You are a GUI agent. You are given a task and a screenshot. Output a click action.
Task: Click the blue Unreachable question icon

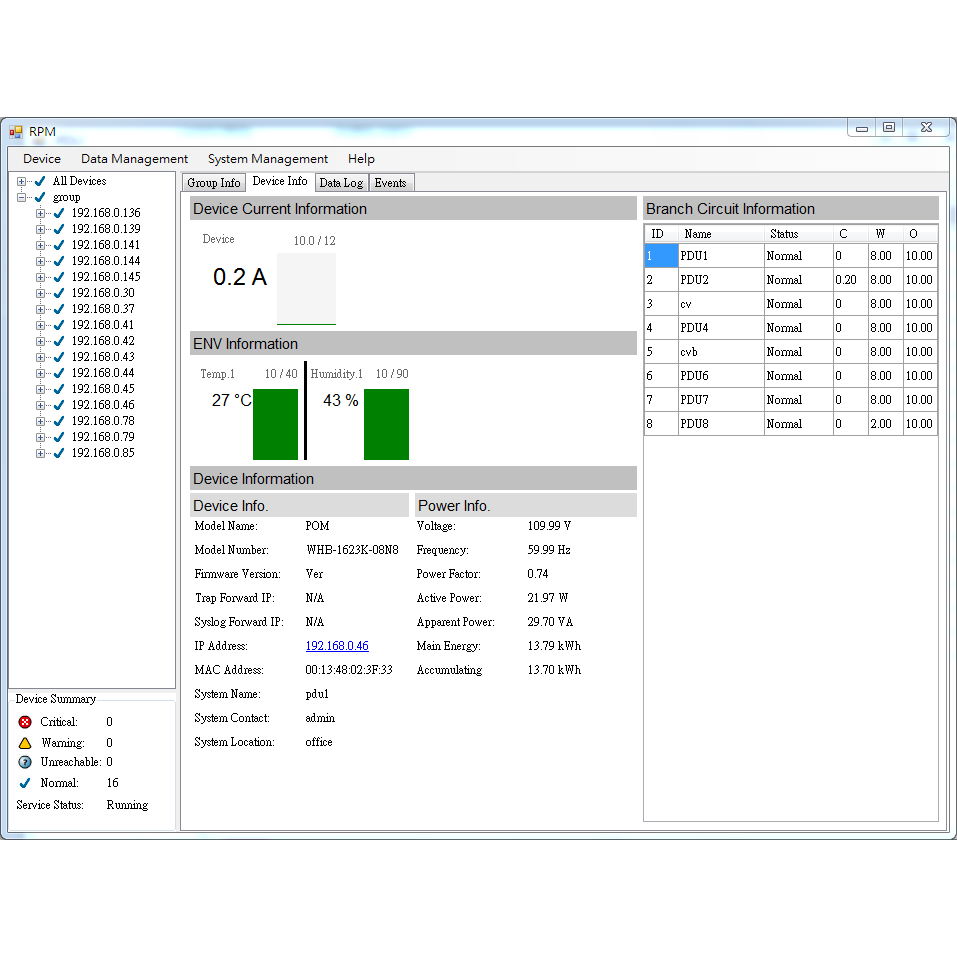click(x=25, y=762)
